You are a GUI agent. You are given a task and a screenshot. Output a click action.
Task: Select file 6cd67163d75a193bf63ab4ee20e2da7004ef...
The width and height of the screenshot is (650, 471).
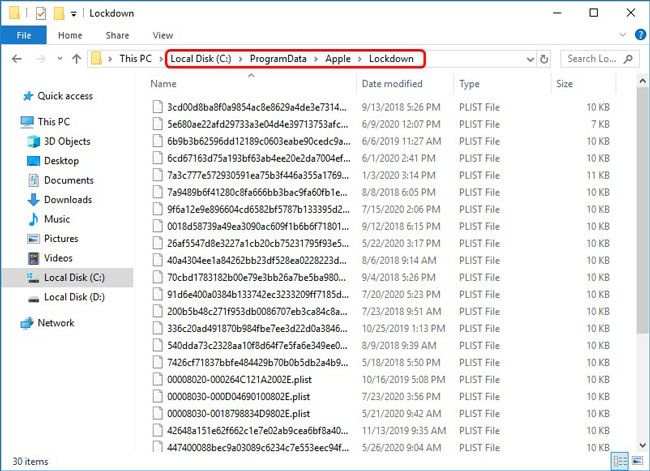(x=259, y=158)
